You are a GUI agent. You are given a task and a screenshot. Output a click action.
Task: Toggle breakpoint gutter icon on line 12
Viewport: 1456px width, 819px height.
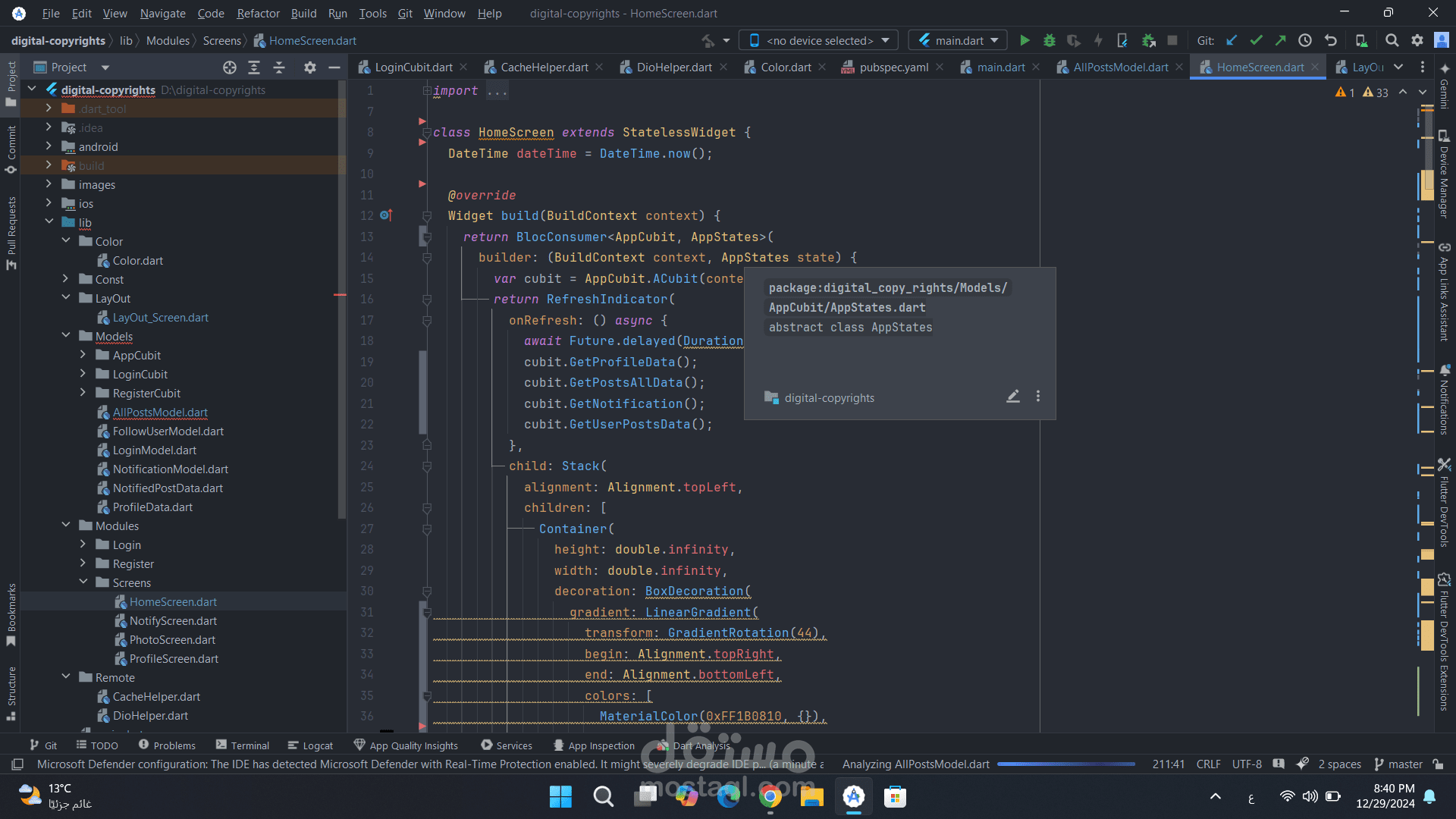coord(386,215)
